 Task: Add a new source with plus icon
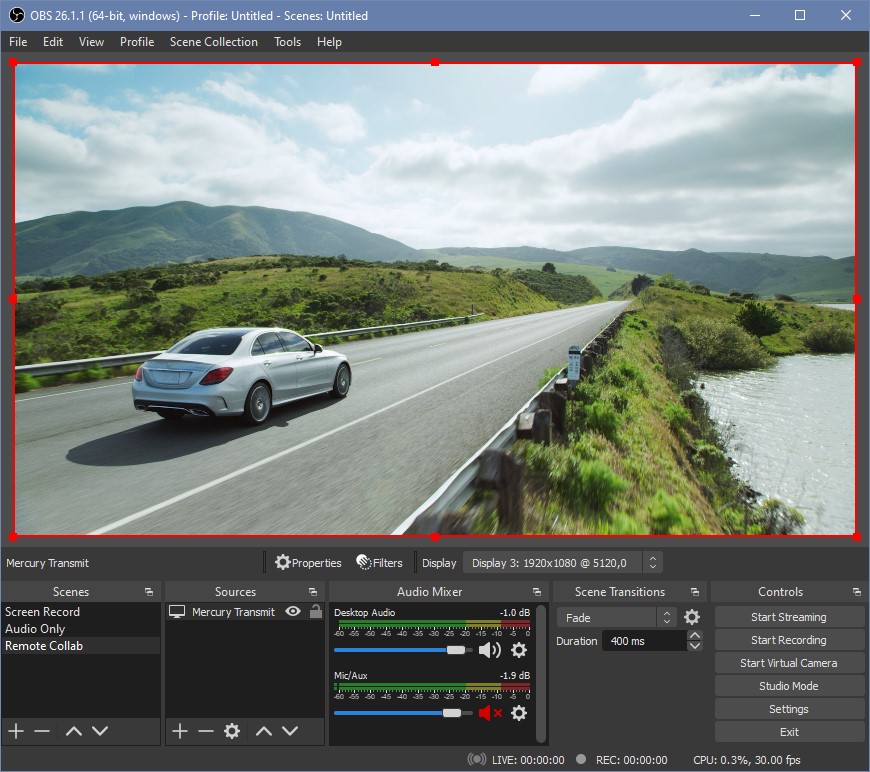pyautogui.click(x=179, y=731)
